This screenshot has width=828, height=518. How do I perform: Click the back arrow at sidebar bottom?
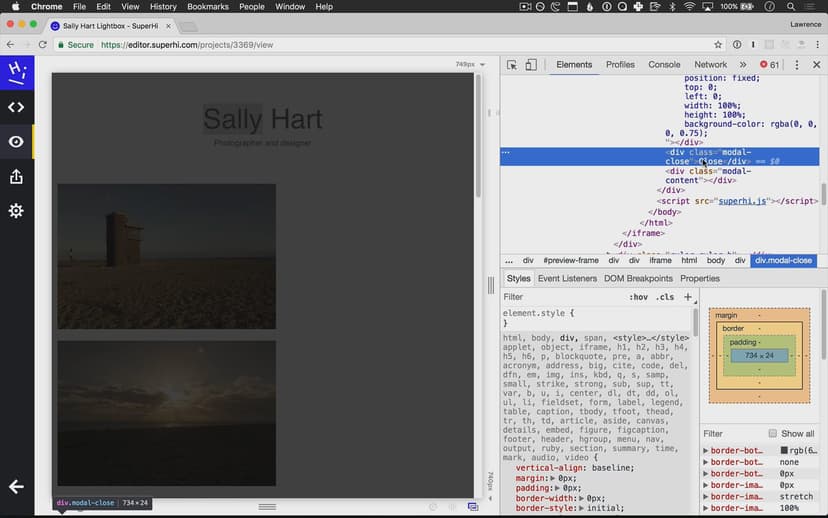[x=16, y=487]
